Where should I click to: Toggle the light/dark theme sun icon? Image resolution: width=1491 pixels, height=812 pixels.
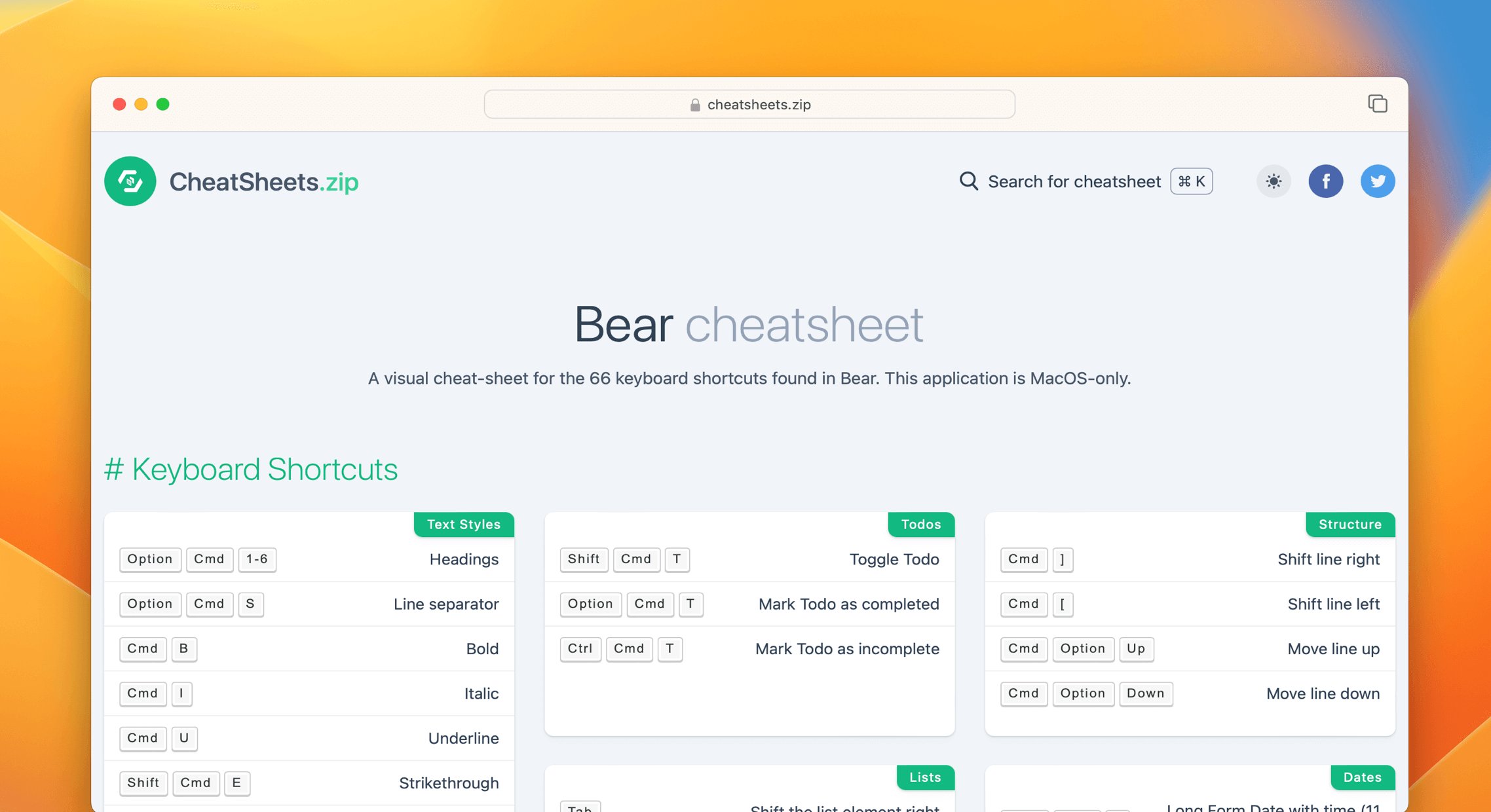click(x=1273, y=181)
